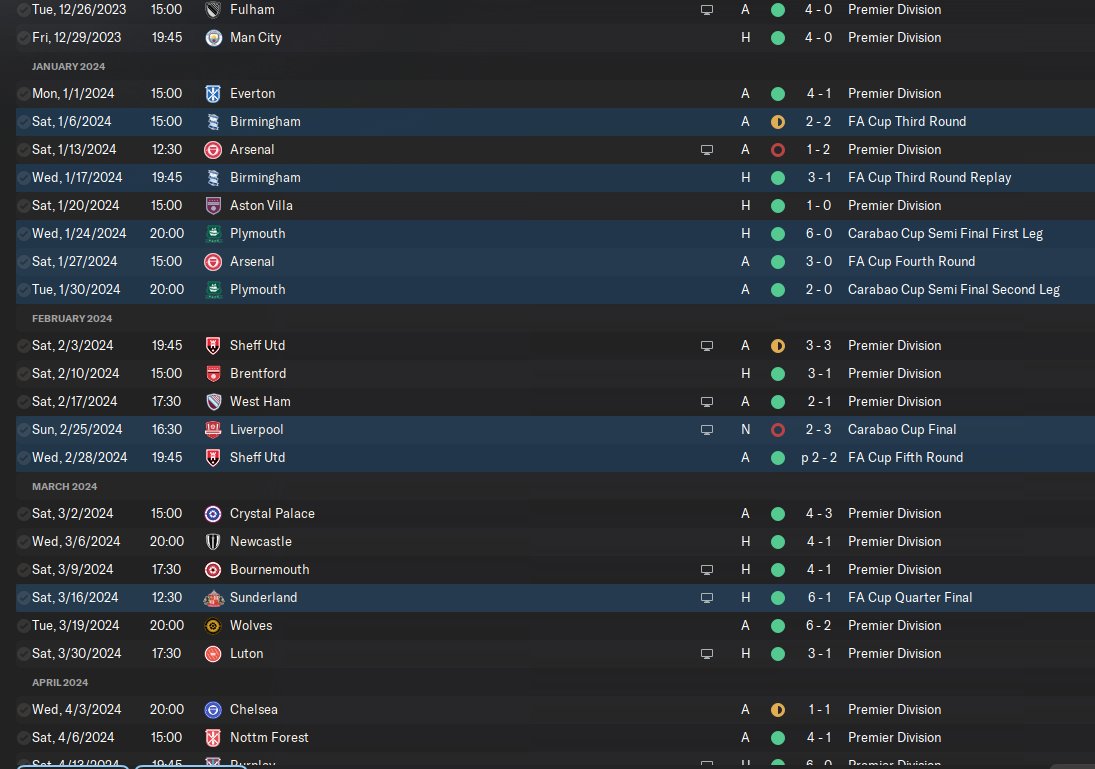The image size is (1095, 769).
Task: Click the TV icon on Liverpool final row
Action: pos(707,430)
